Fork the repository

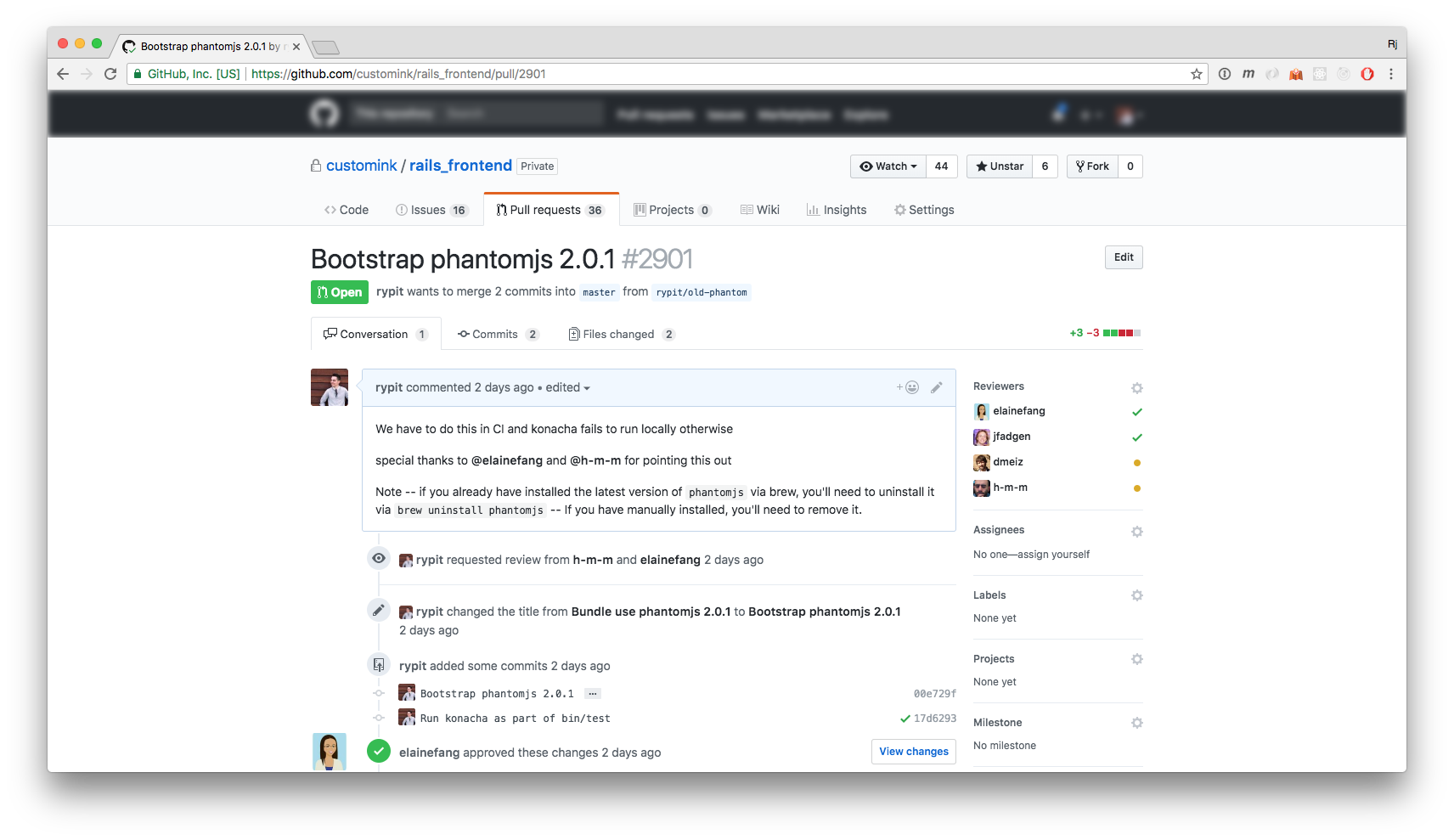click(x=1092, y=166)
